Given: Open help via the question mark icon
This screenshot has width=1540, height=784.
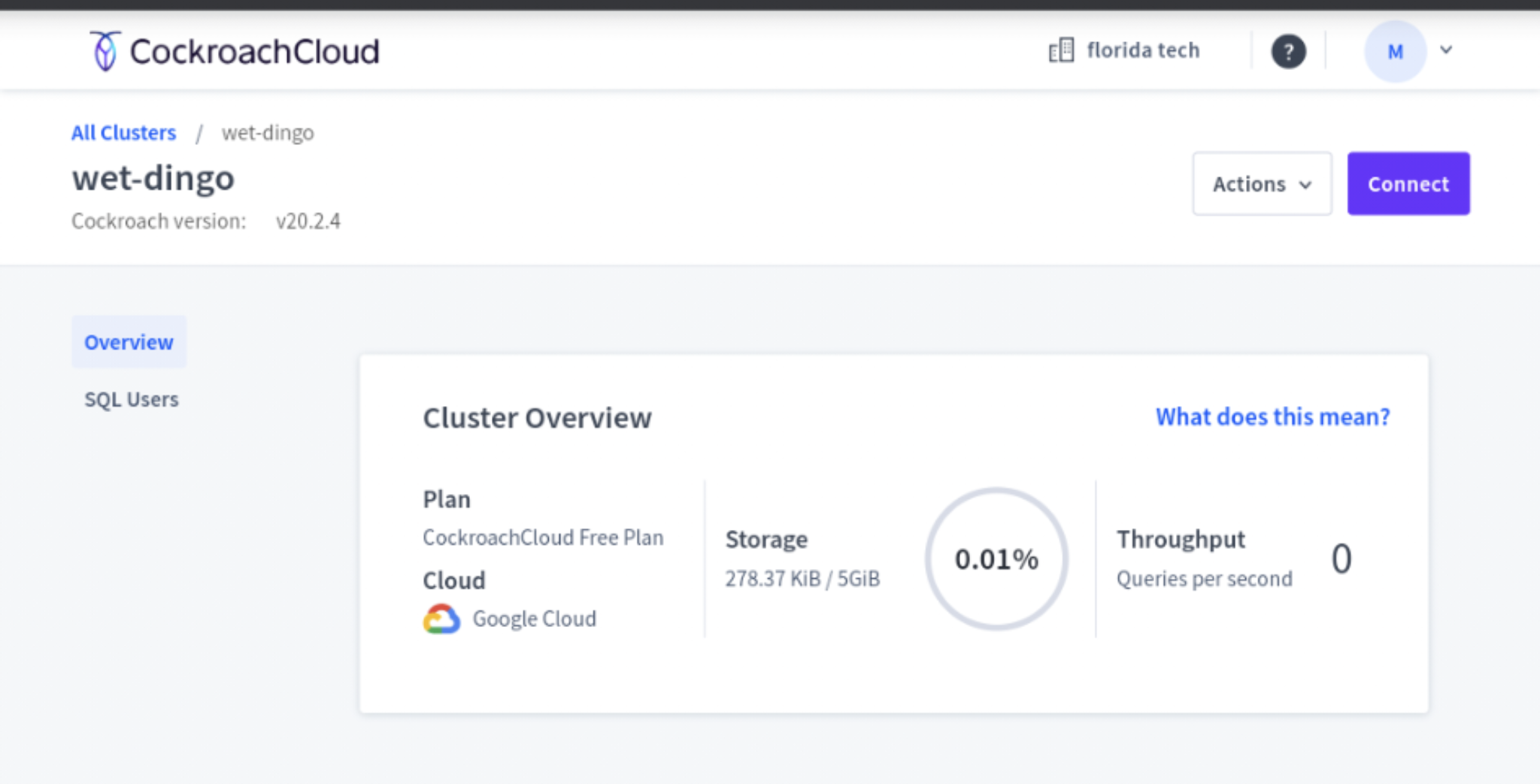Looking at the screenshot, I should [1288, 51].
